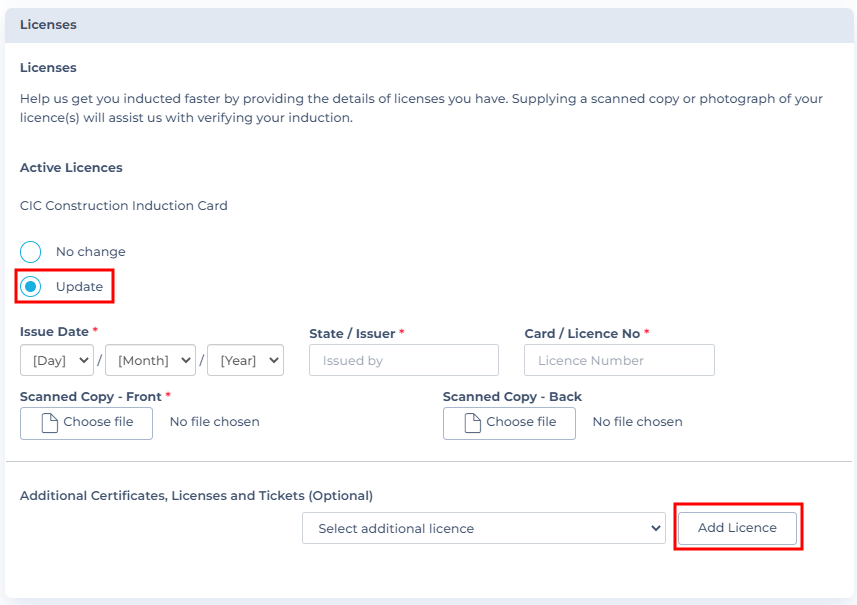The height and width of the screenshot is (605, 857).
Task: Open the Issue Date [Day] dropdown
Action: point(57,360)
